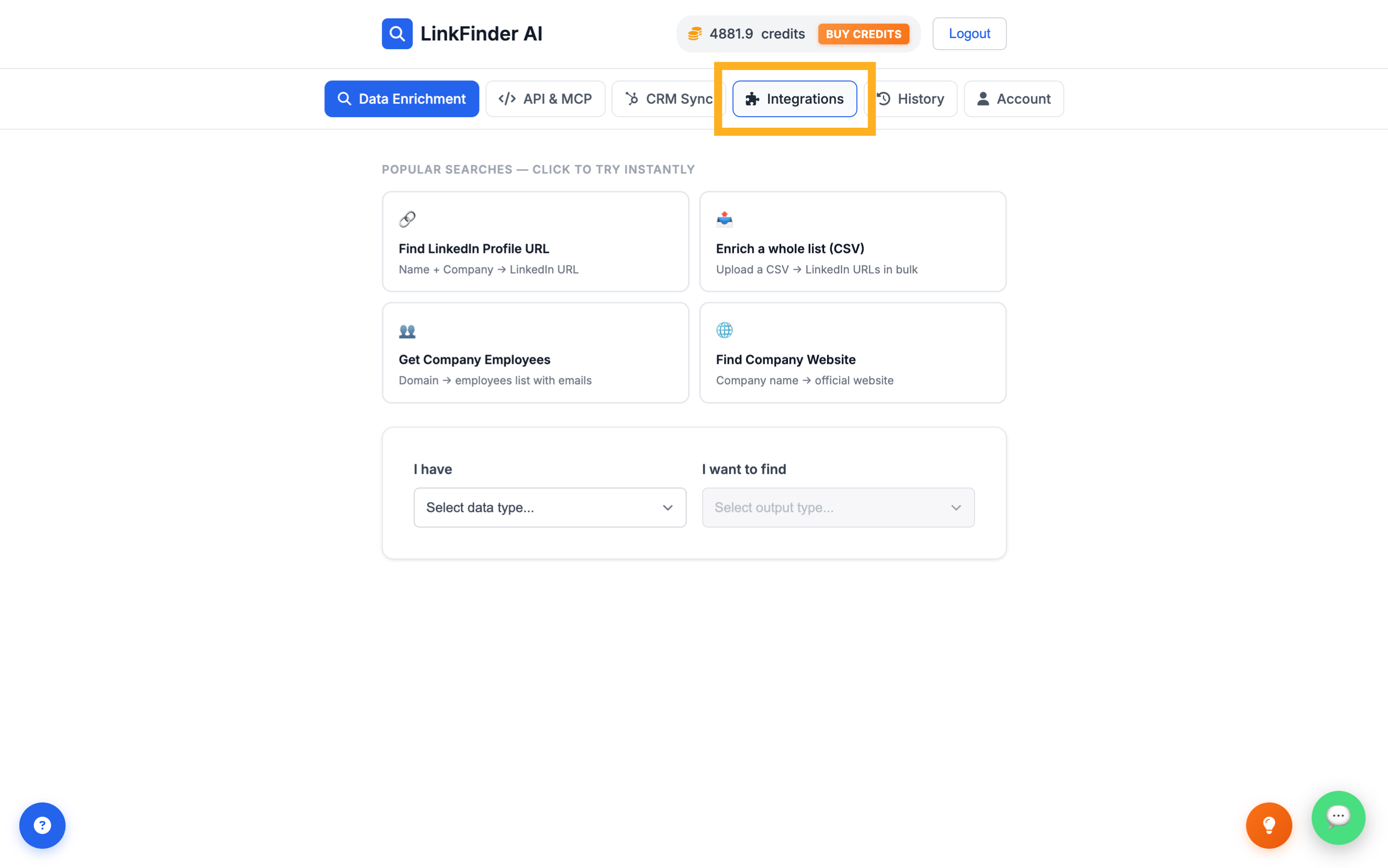Click the gold coins credits icon
Screen dimensions: 1388x868
pos(694,34)
